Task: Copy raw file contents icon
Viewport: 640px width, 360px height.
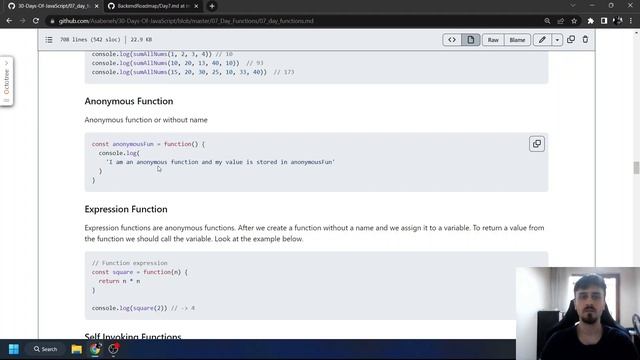Action: pos(571,39)
